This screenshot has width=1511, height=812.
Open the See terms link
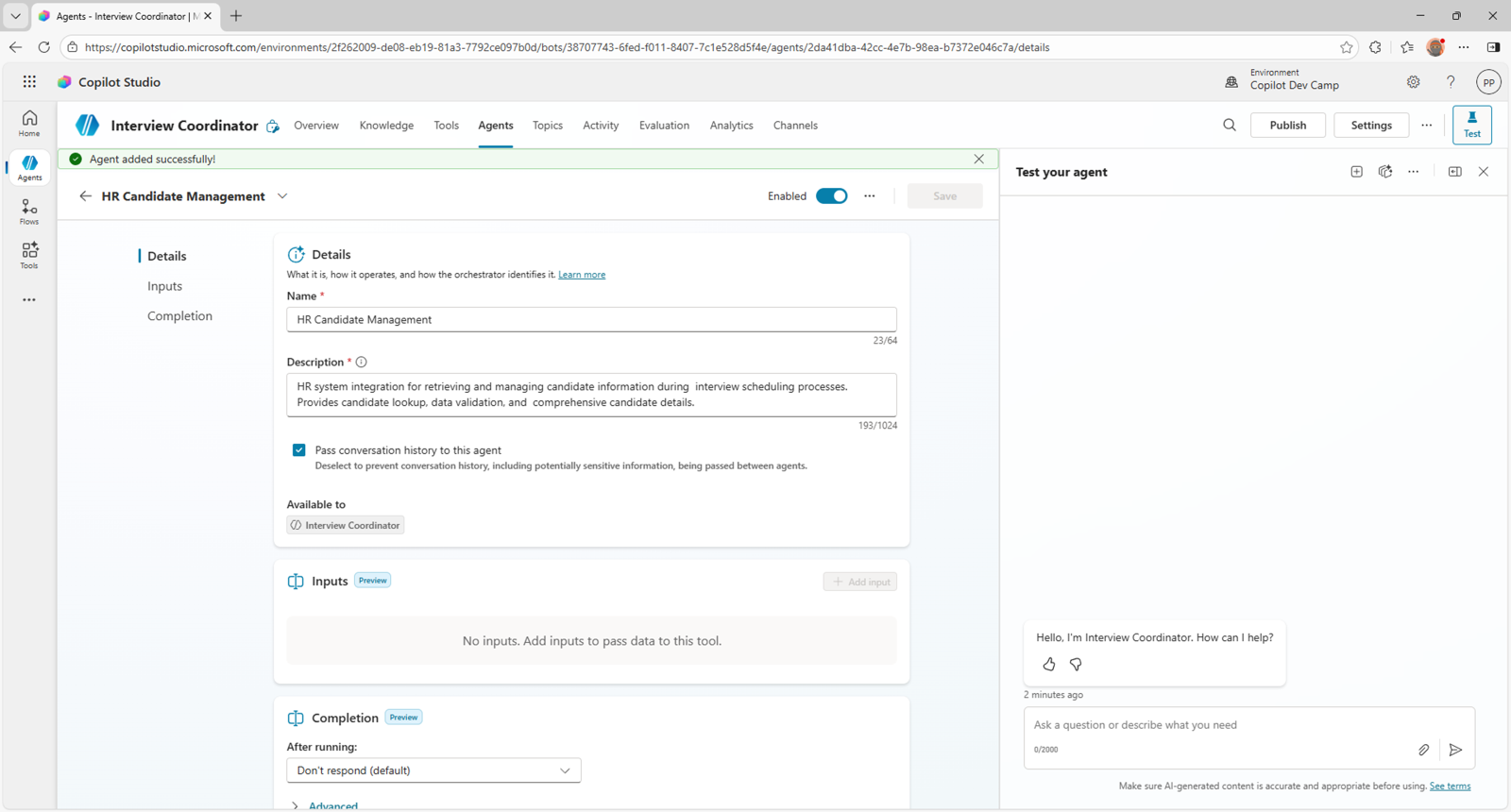click(1450, 786)
